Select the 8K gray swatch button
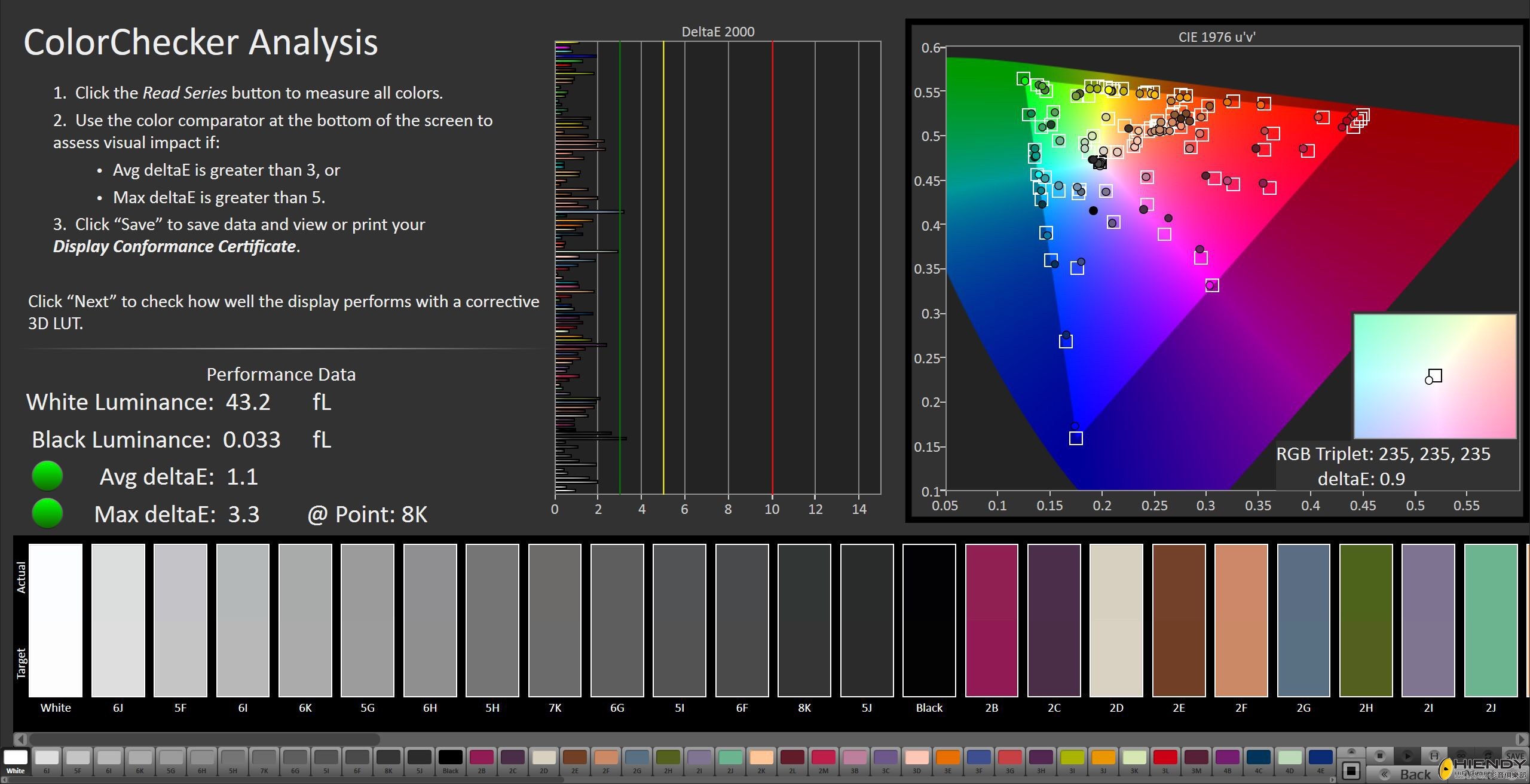Screen dimensions: 1530x784 [x=388, y=761]
